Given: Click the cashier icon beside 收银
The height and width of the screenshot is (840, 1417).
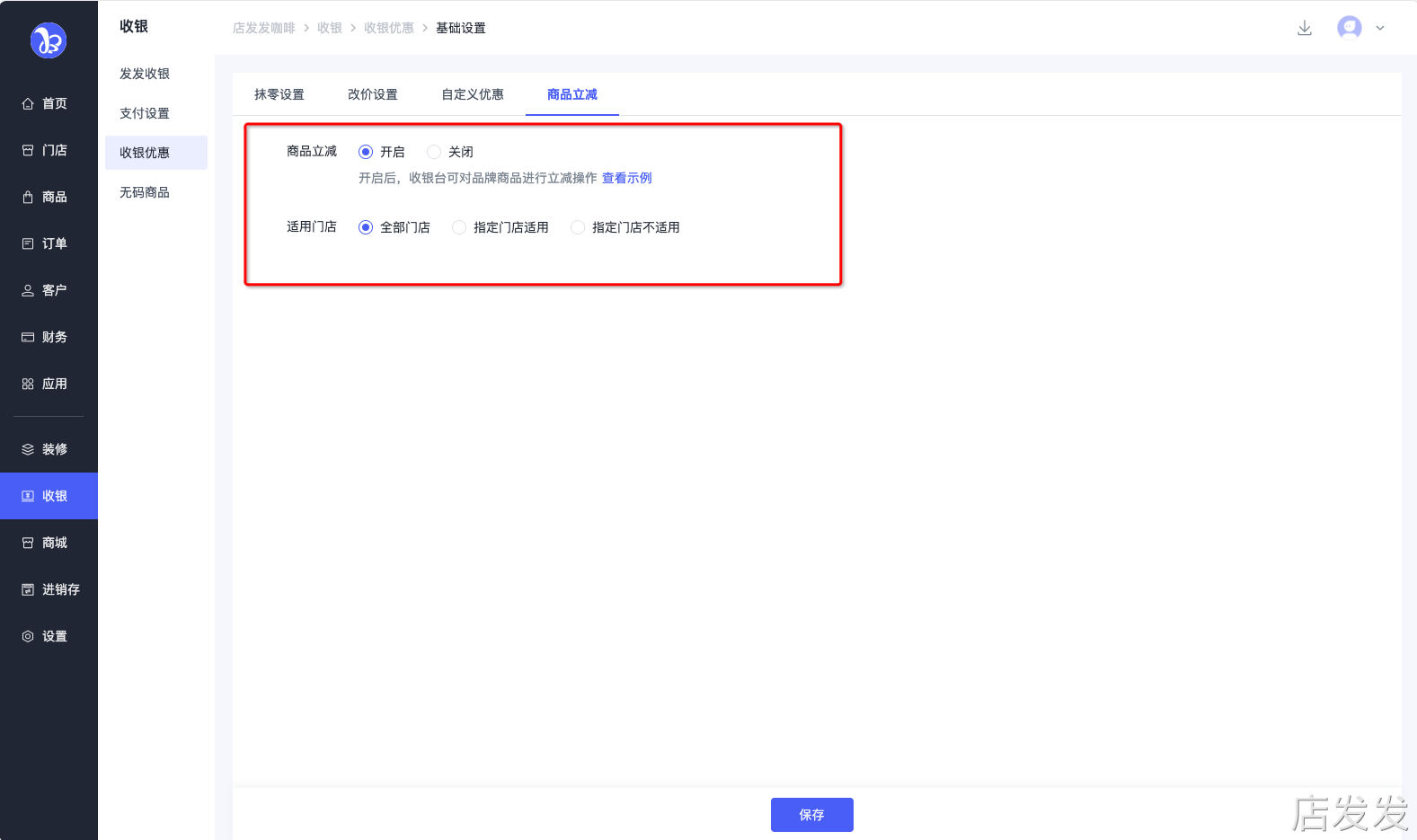Looking at the screenshot, I should coord(28,496).
